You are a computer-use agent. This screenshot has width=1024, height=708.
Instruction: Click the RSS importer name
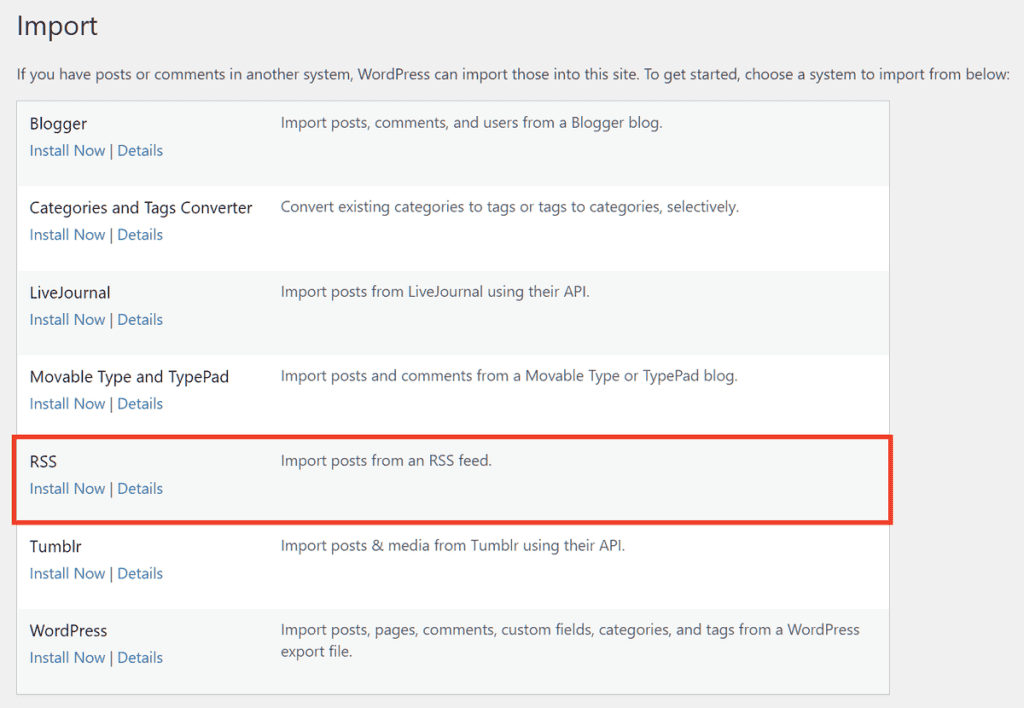pos(43,462)
